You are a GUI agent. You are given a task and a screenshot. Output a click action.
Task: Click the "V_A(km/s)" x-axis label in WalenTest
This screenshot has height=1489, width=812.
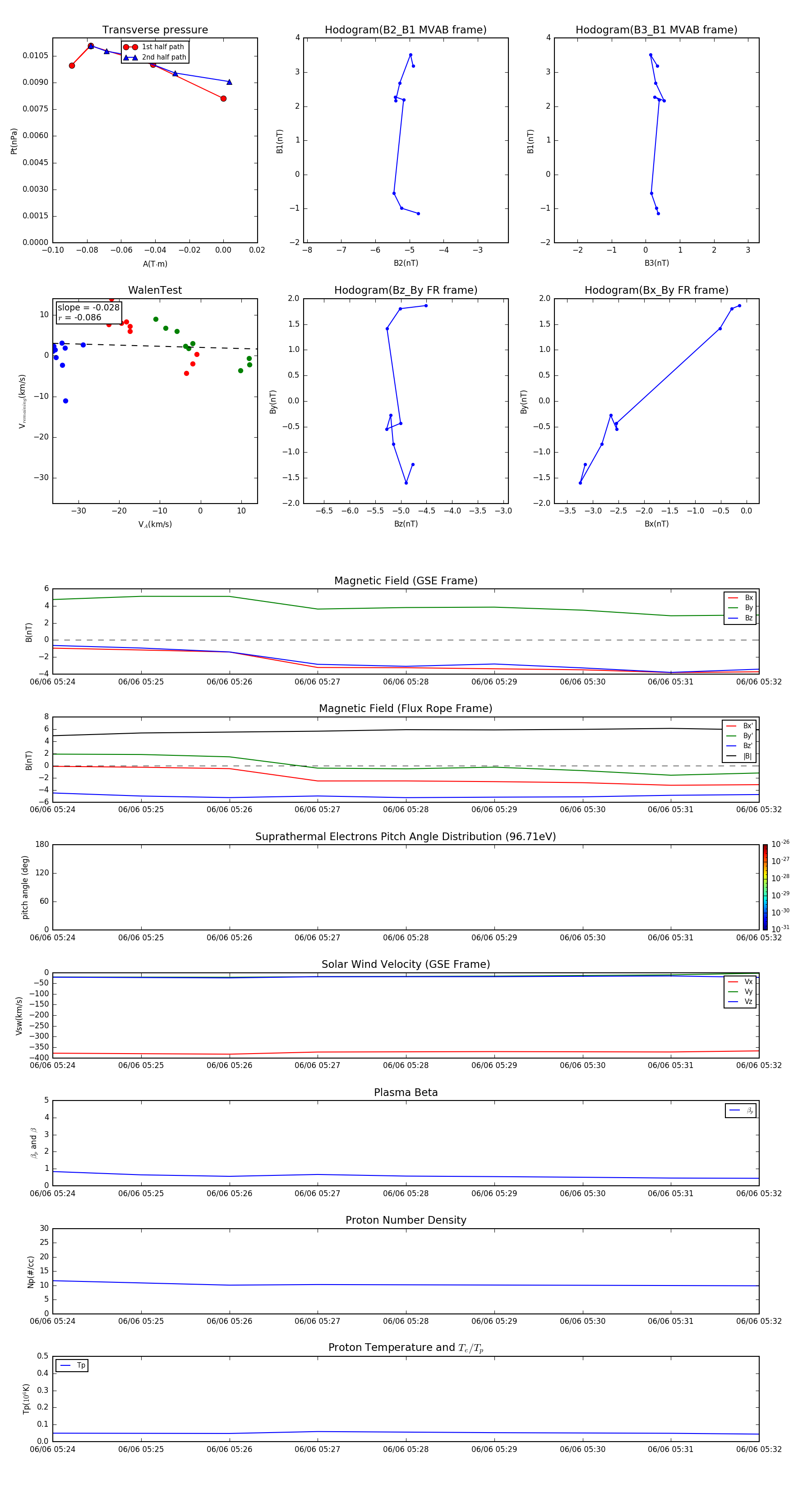(x=155, y=525)
